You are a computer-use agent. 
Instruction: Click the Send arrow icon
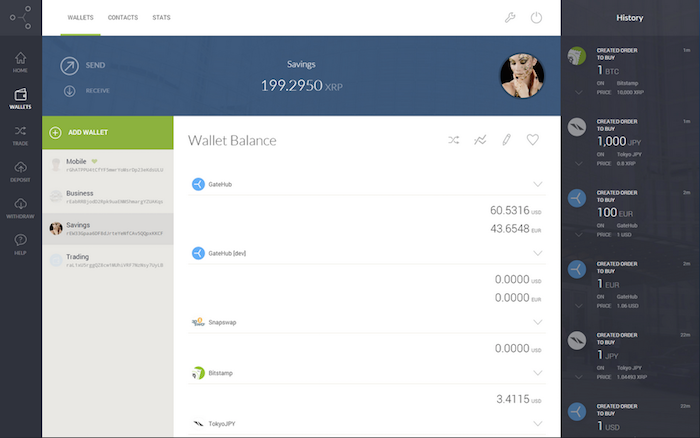pos(69,66)
